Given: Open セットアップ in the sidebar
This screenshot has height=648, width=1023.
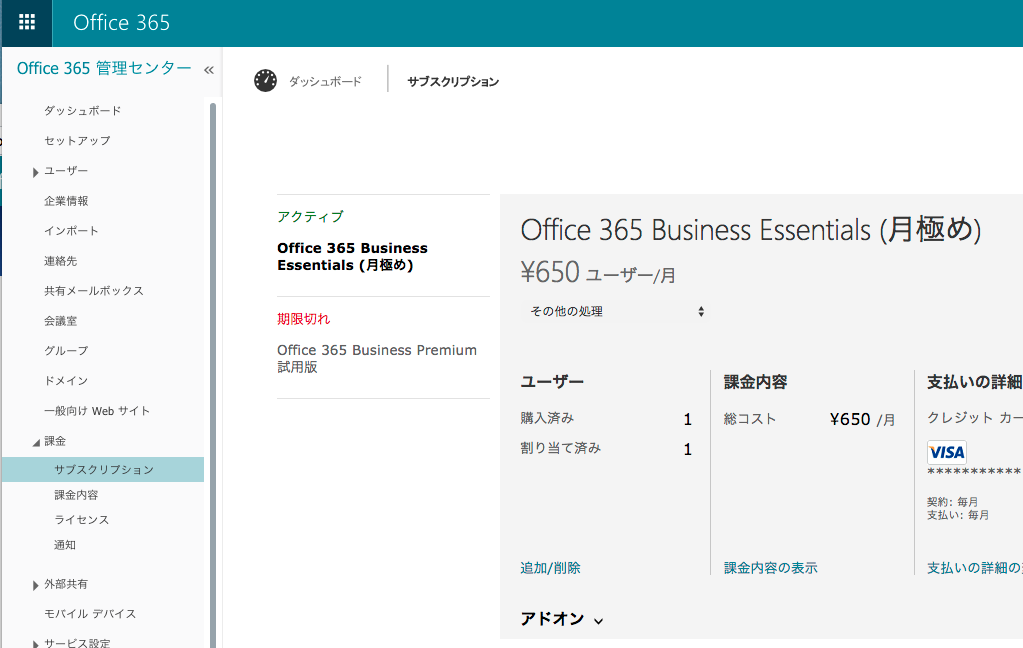Looking at the screenshot, I should pyautogui.click(x=77, y=140).
